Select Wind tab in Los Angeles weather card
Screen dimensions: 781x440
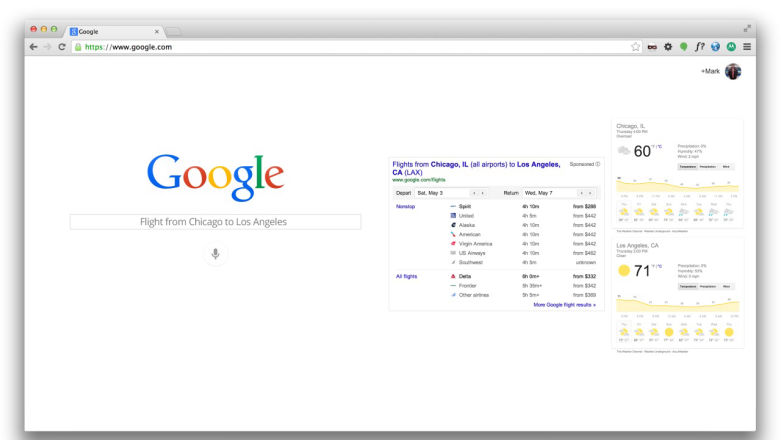(x=726, y=287)
